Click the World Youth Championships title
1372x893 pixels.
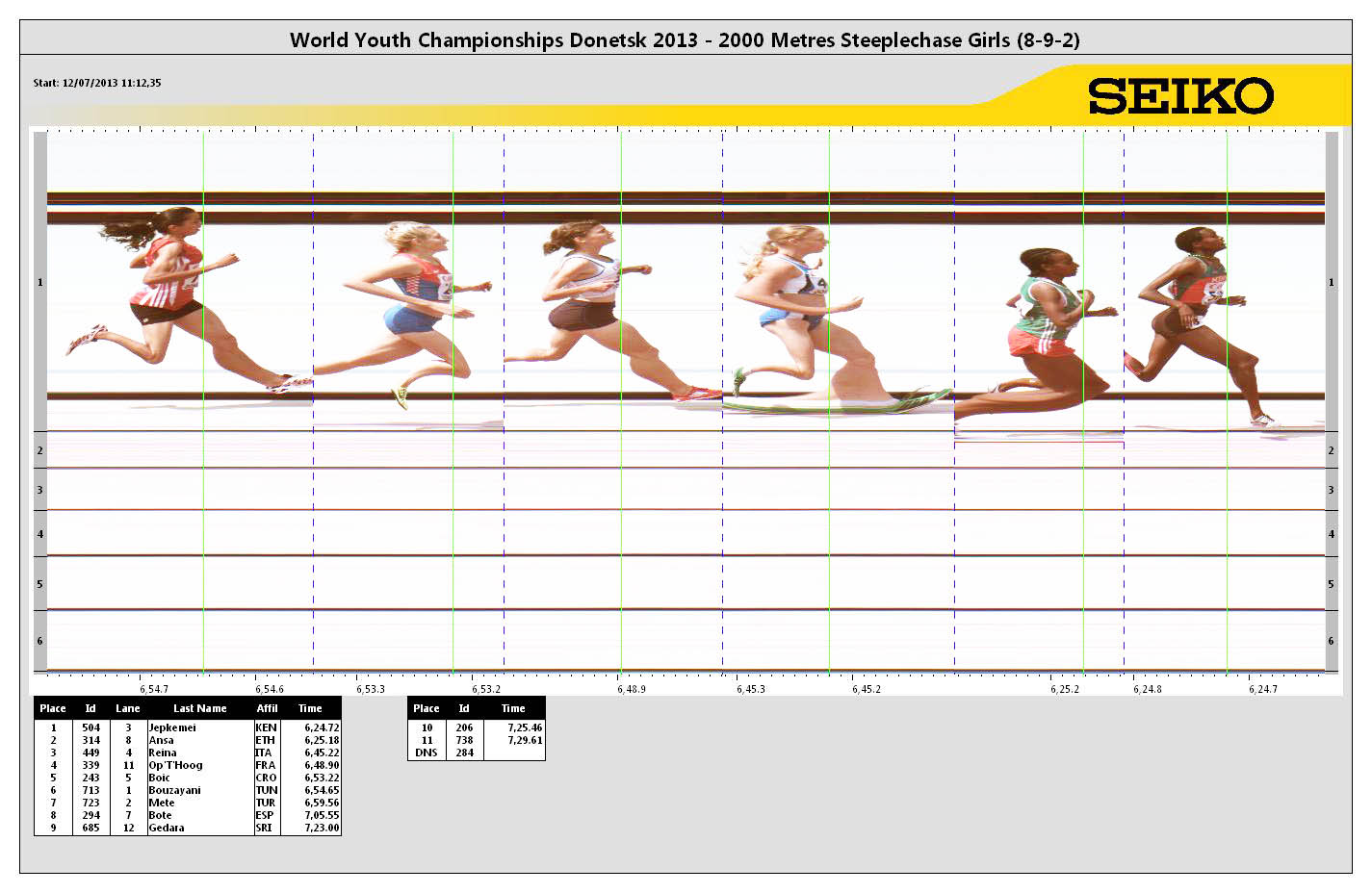coord(685,40)
